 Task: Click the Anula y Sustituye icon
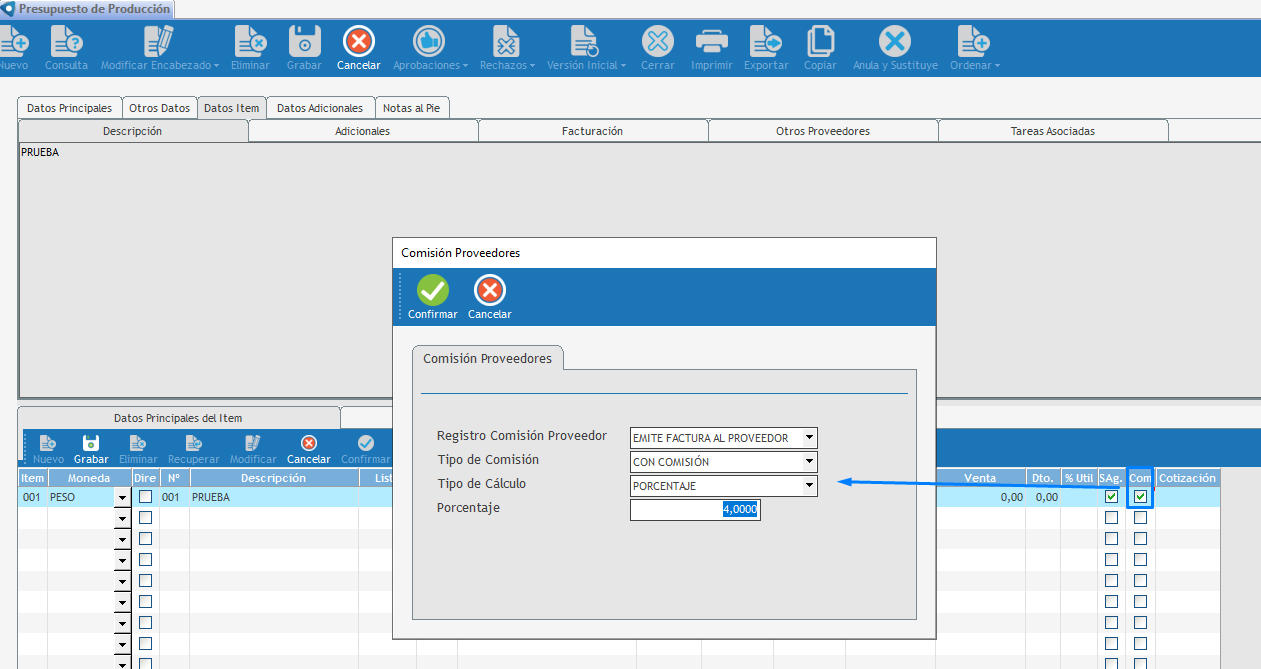coord(895,42)
